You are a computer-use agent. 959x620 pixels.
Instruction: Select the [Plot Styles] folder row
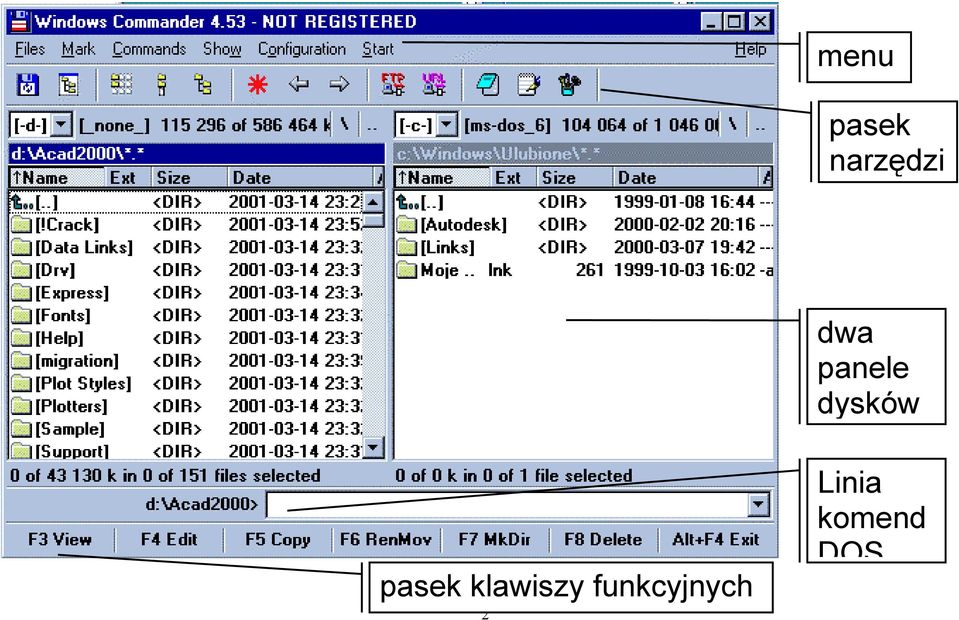pyautogui.click(x=187, y=383)
